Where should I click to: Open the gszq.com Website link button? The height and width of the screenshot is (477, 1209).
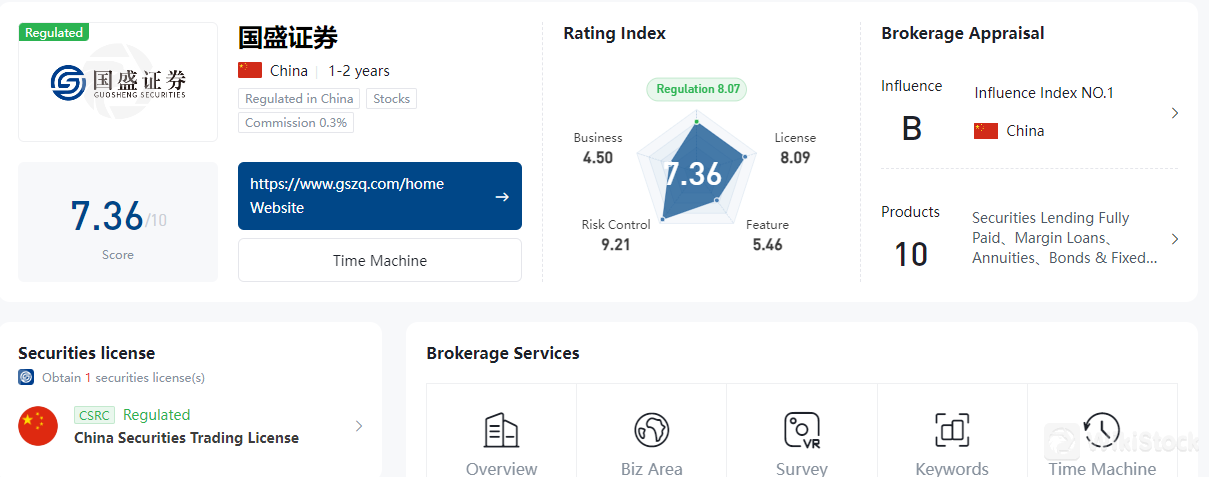pyautogui.click(x=379, y=196)
